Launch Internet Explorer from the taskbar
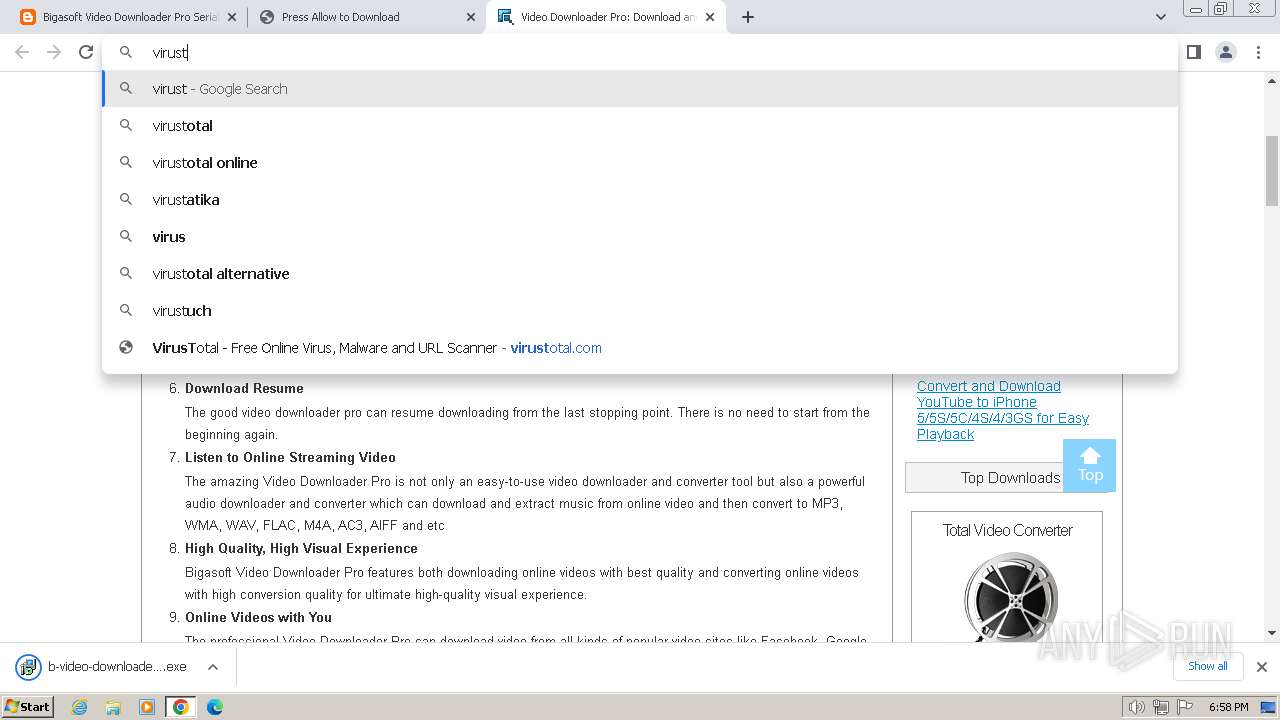 pos(79,707)
